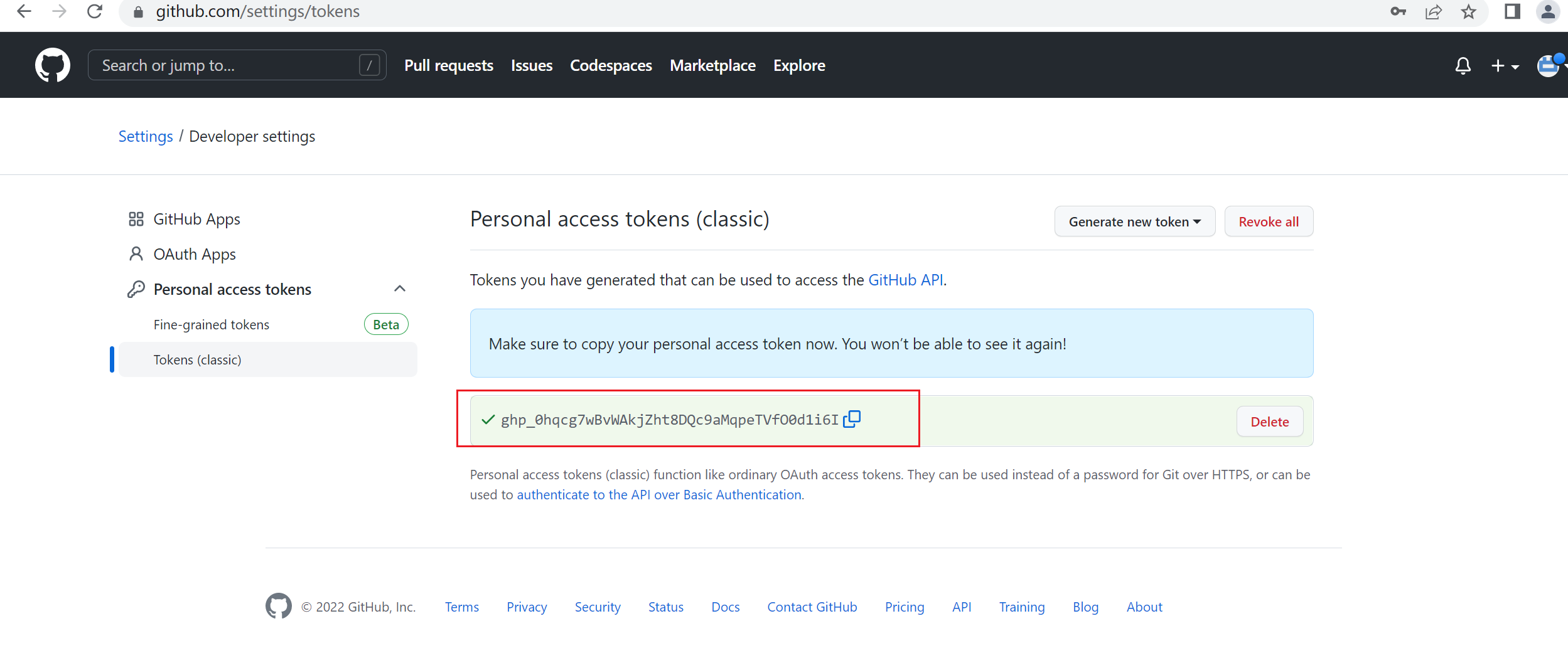Open Explore in top navigation
1568x653 pixels.
pos(799,65)
